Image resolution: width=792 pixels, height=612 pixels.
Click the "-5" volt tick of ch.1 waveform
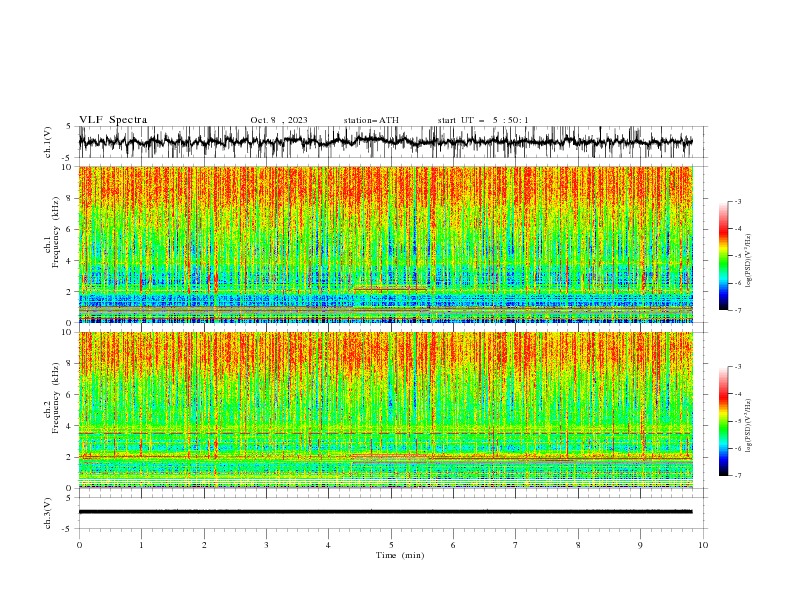(67, 158)
